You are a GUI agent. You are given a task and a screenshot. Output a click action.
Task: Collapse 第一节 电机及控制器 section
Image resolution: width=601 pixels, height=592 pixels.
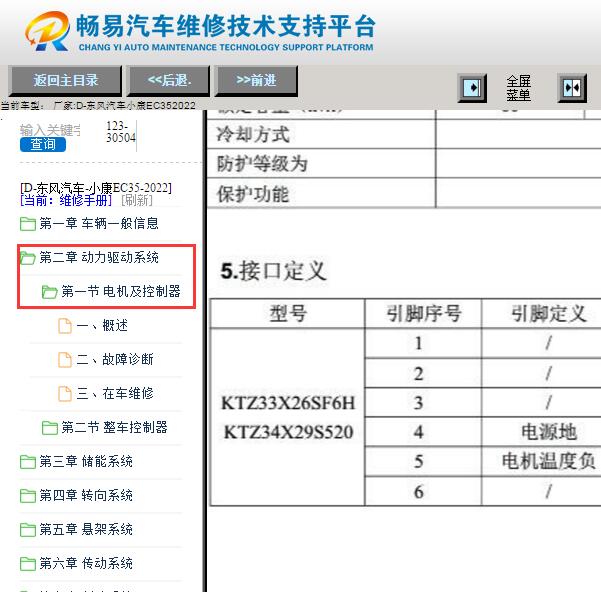(121, 291)
